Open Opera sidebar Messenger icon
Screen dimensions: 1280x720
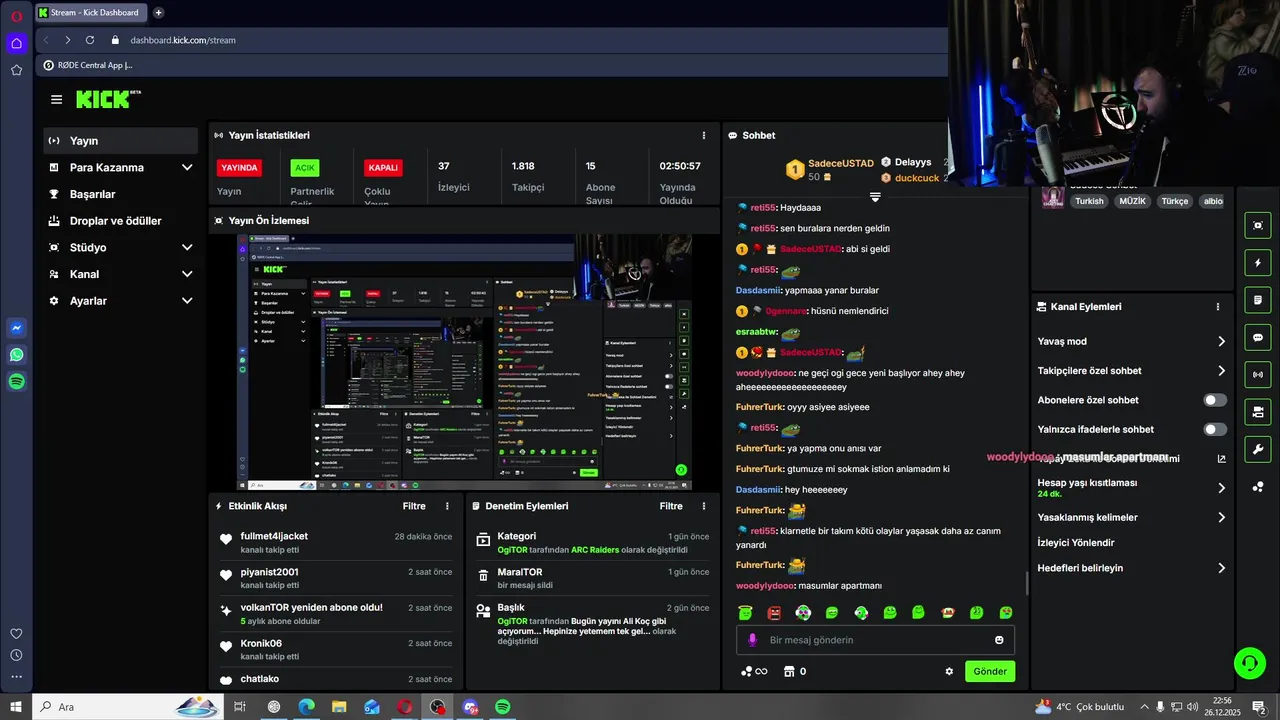coord(17,328)
